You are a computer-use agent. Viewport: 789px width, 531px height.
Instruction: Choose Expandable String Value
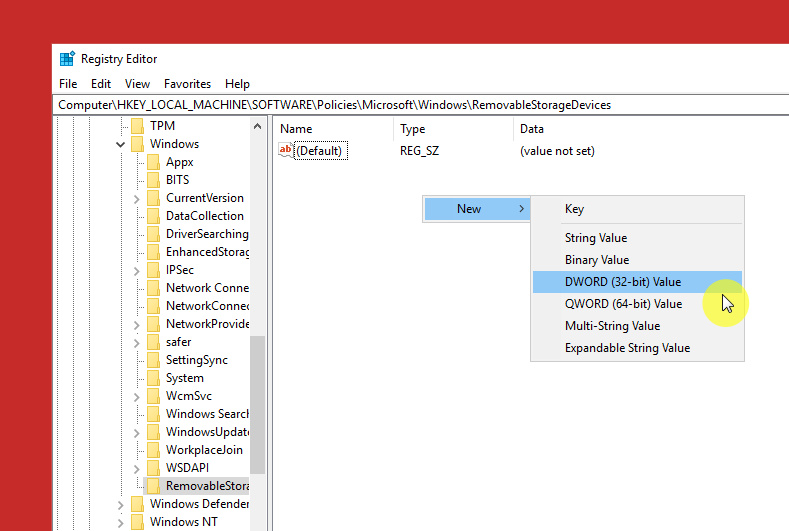pos(637,348)
